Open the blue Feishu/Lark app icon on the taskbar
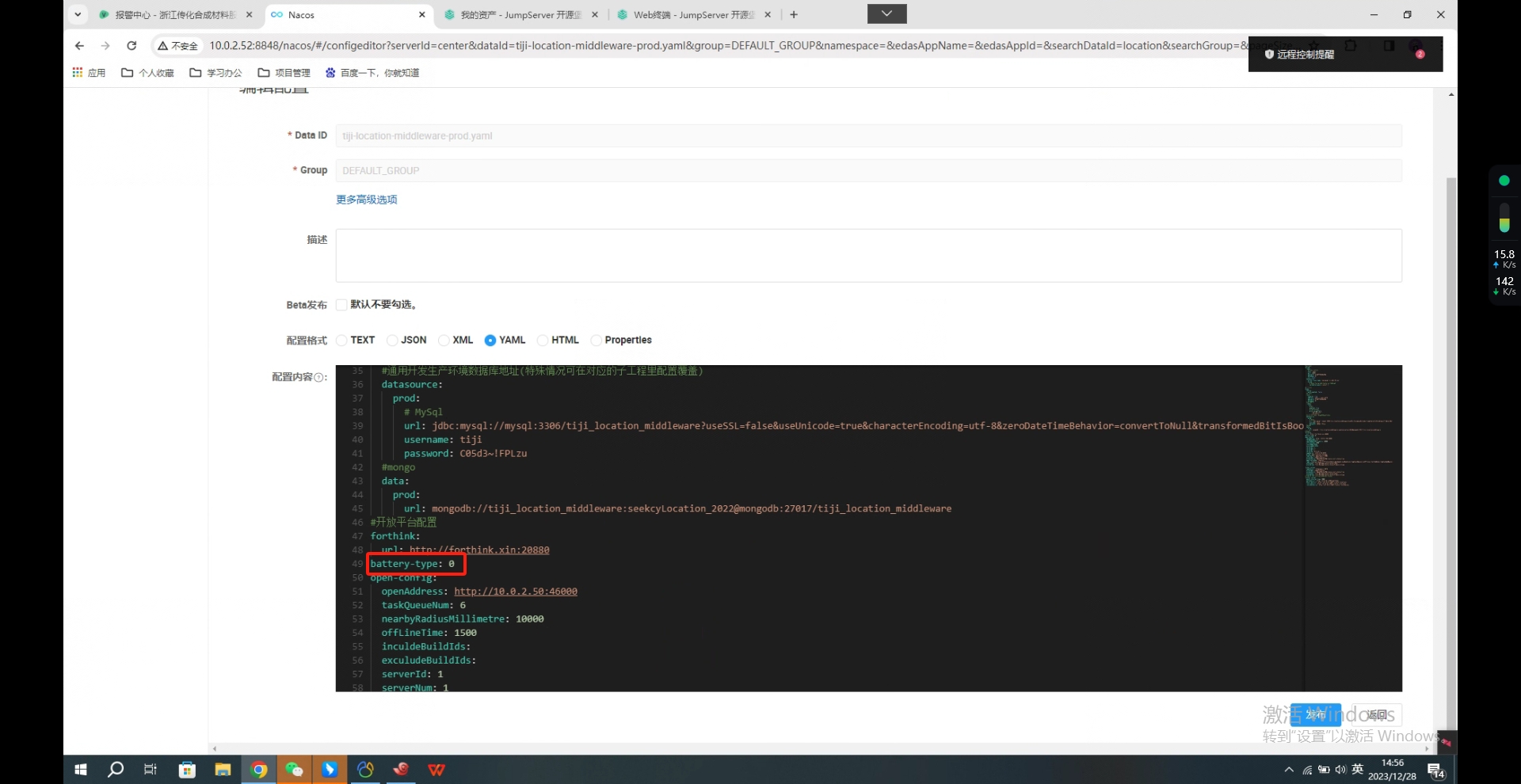 tap(330, 770)
